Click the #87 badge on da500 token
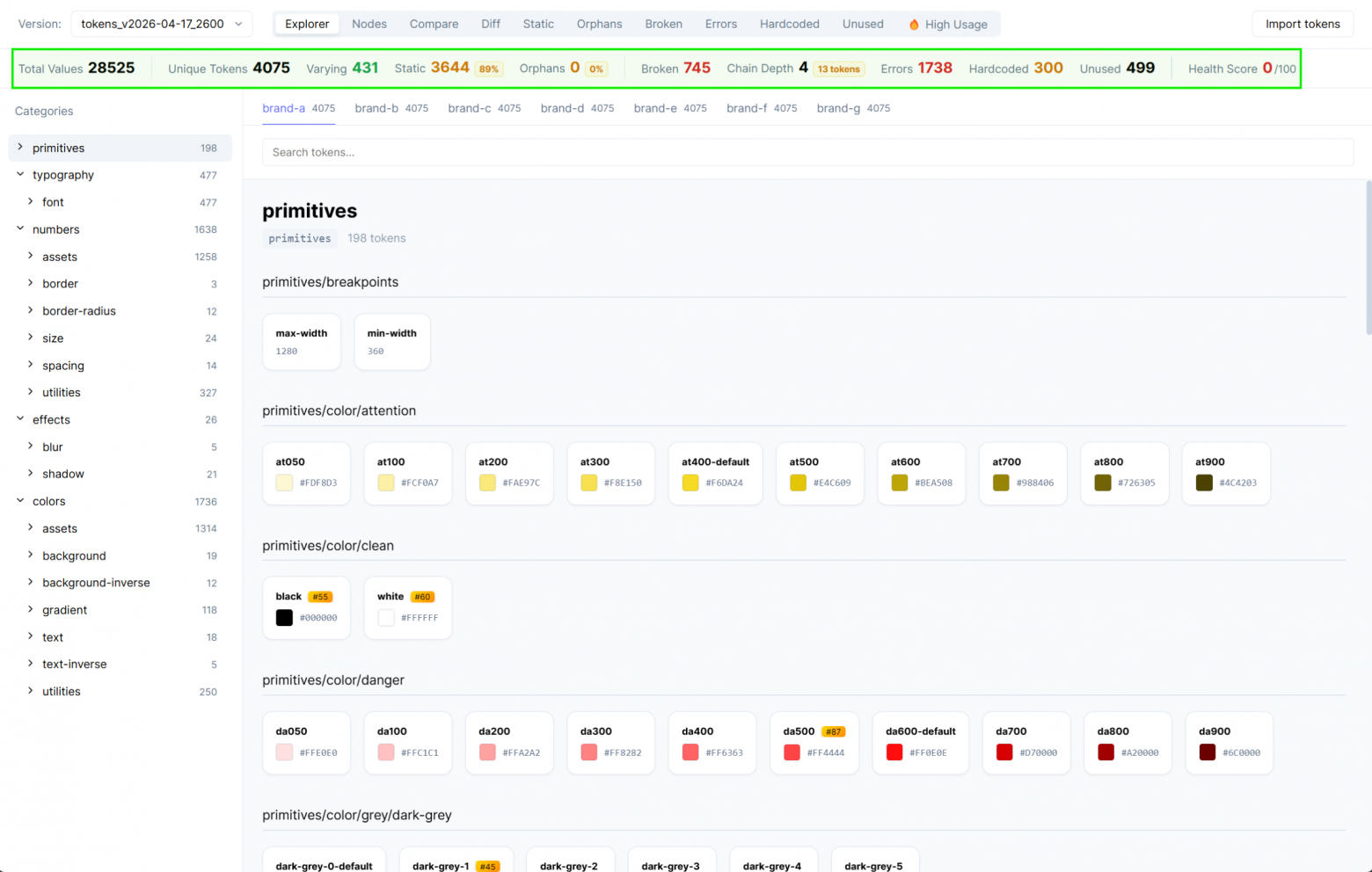This screenshot has height=872, width=1372. (x=834, y=730)
